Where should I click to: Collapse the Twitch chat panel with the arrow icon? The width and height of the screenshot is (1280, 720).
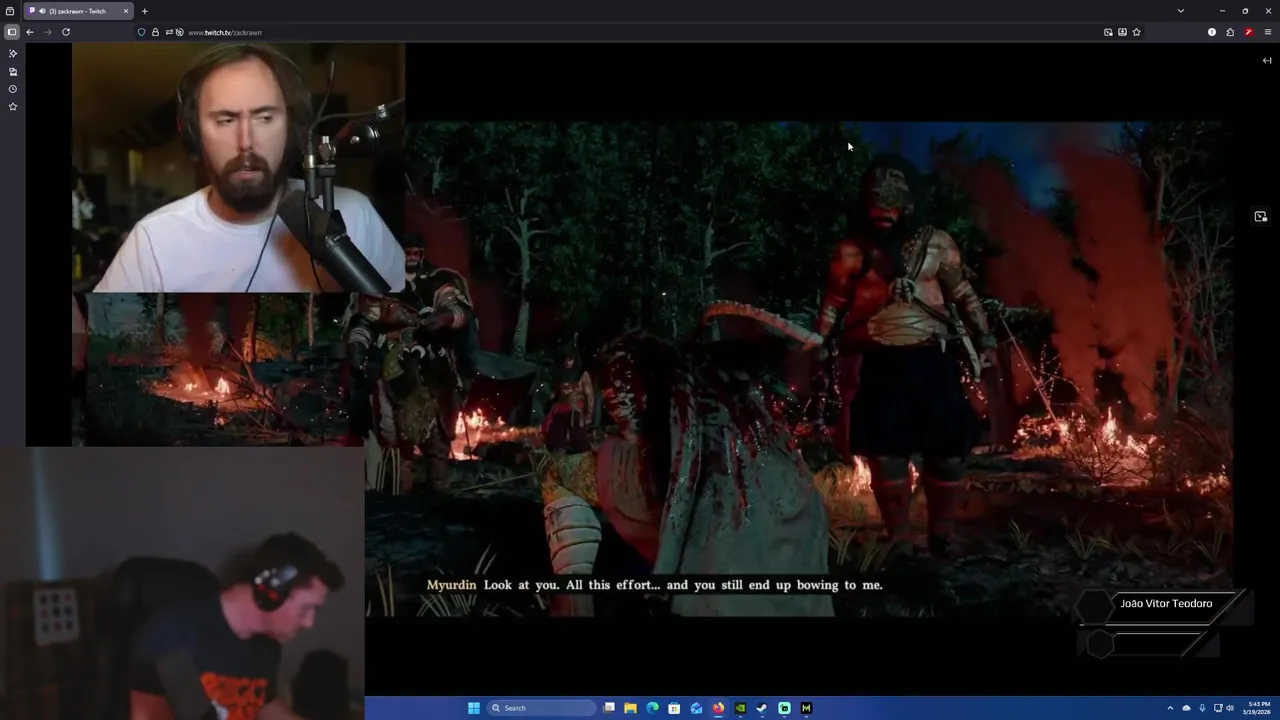1267,60
